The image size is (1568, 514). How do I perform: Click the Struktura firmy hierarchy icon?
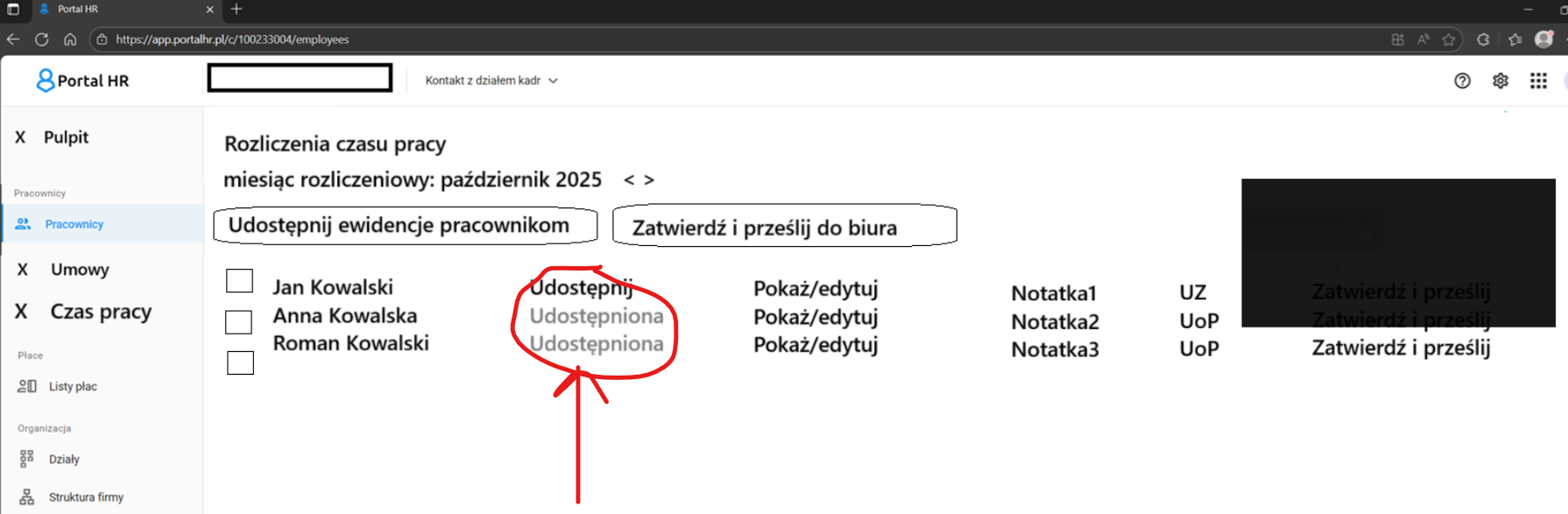27,496
